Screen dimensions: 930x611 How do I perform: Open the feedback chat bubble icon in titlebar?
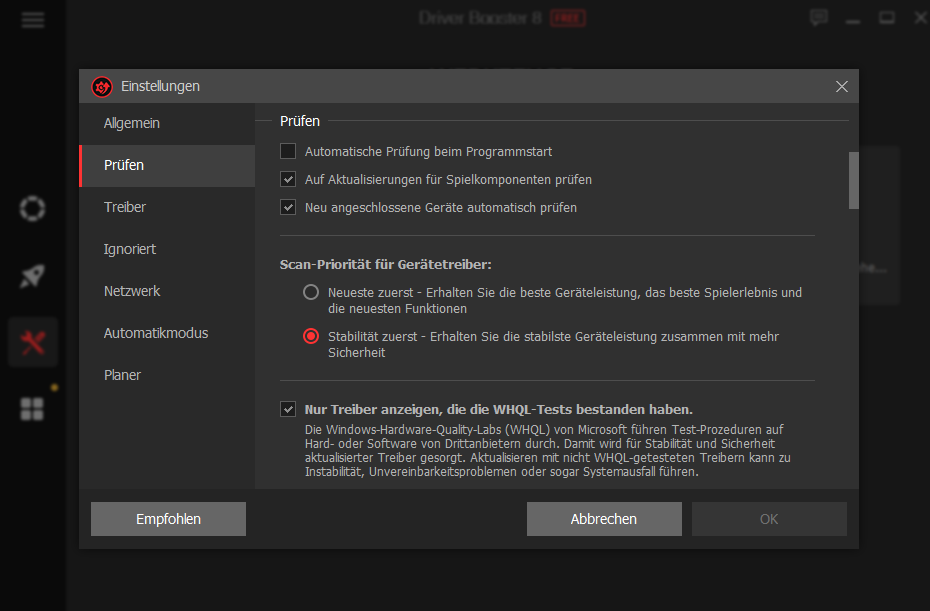(818, 17)
